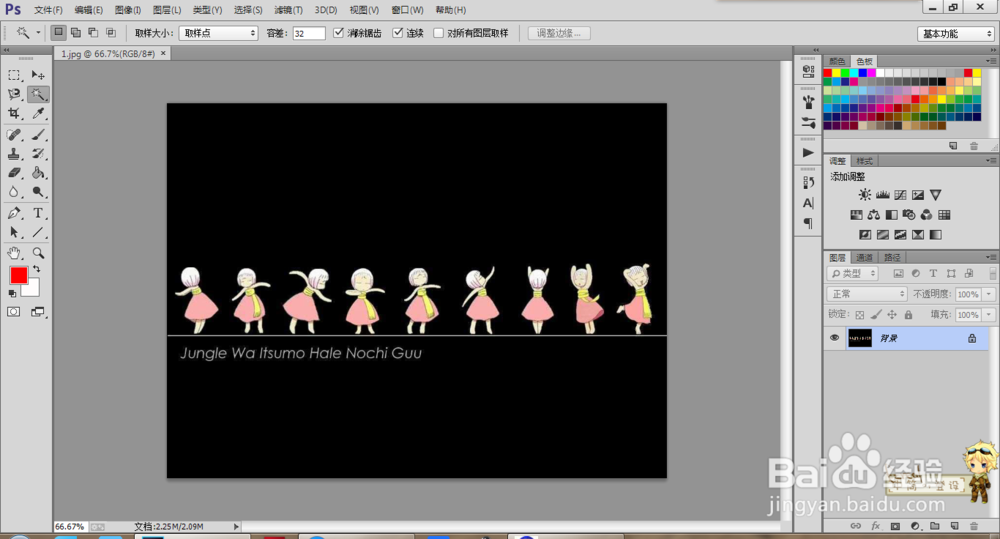Select the Dodge tool
Viewport: 1000px width, 539px height.
pyautogui.click(x=38, y=192)
